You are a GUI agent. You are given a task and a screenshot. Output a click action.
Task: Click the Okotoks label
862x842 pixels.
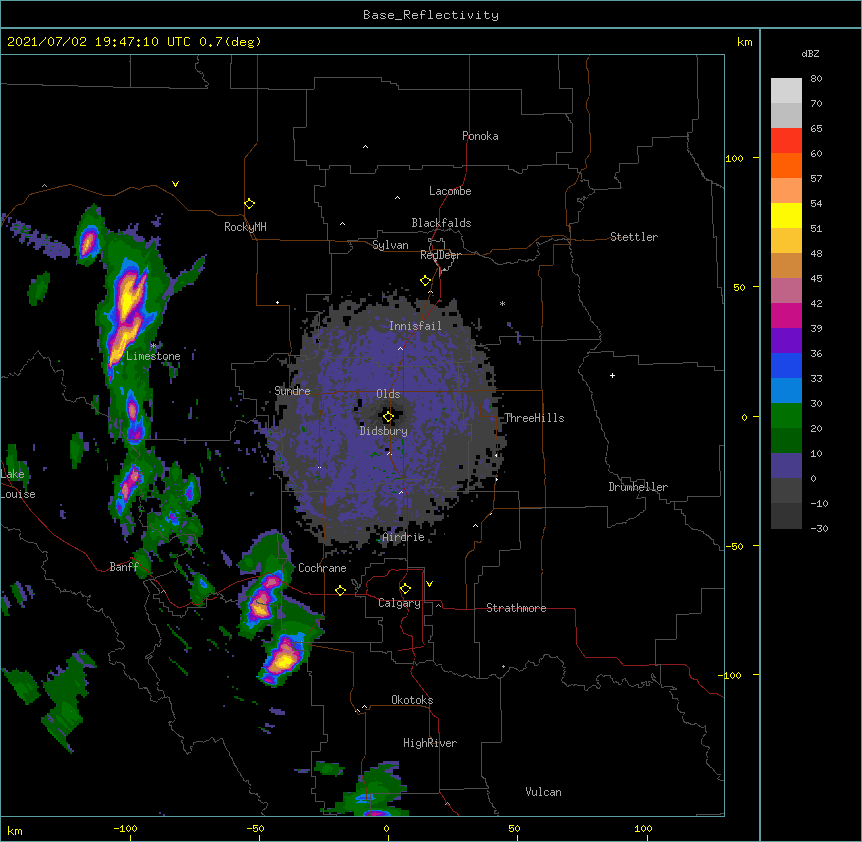point(412,700)
